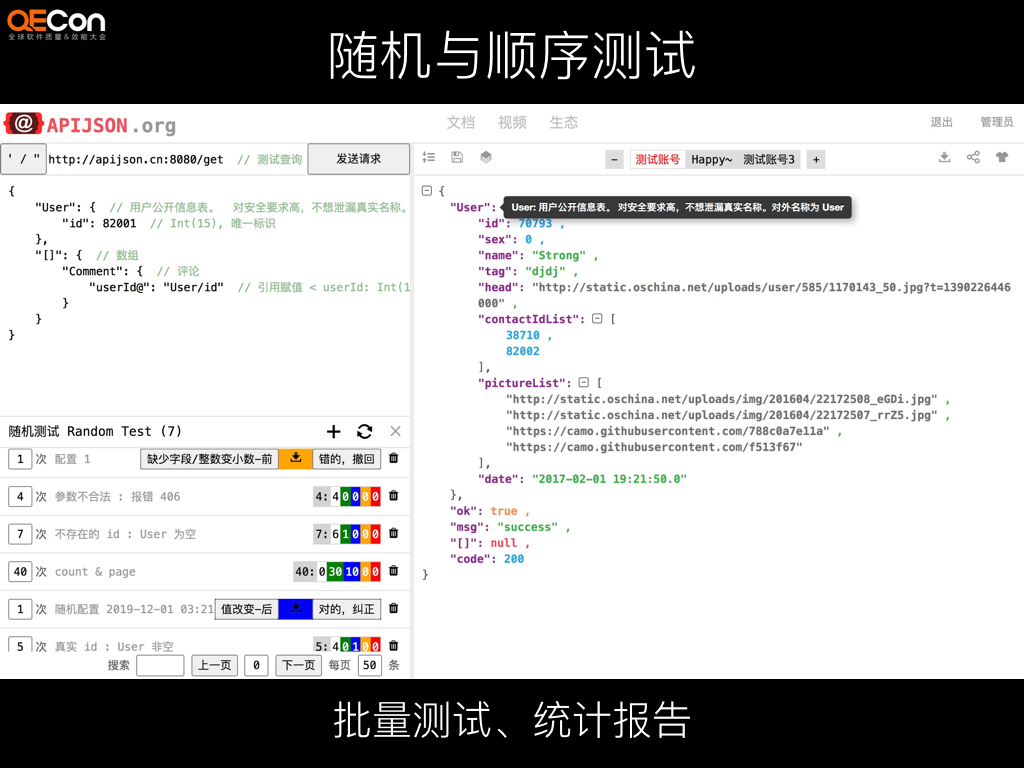The image size is (1024, 768).
Task: Click the 下一页 next page button
Action: [298, 664]
